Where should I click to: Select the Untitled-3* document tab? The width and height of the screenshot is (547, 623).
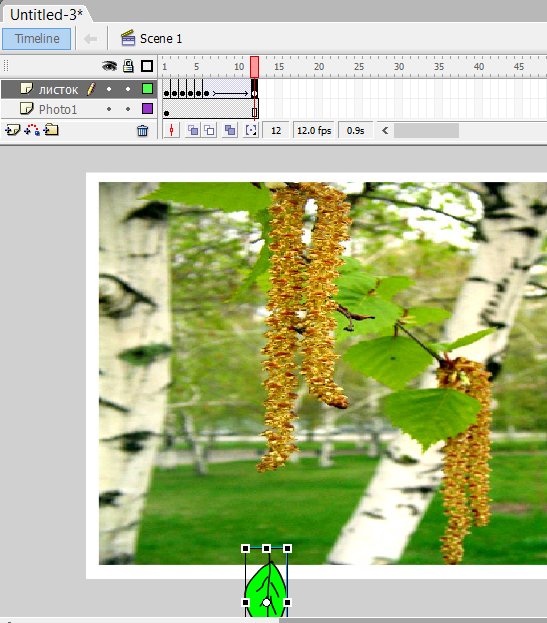point(46,15)
